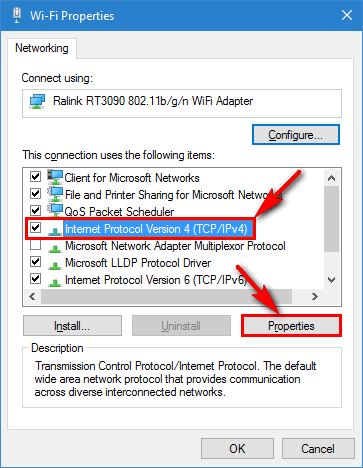Click the Wi-Fi adapter icon in title bar

17,15
